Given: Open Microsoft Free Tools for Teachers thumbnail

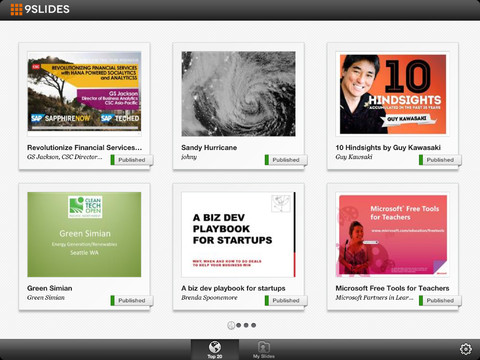Looking at the screenshot, I should (393, 235).
